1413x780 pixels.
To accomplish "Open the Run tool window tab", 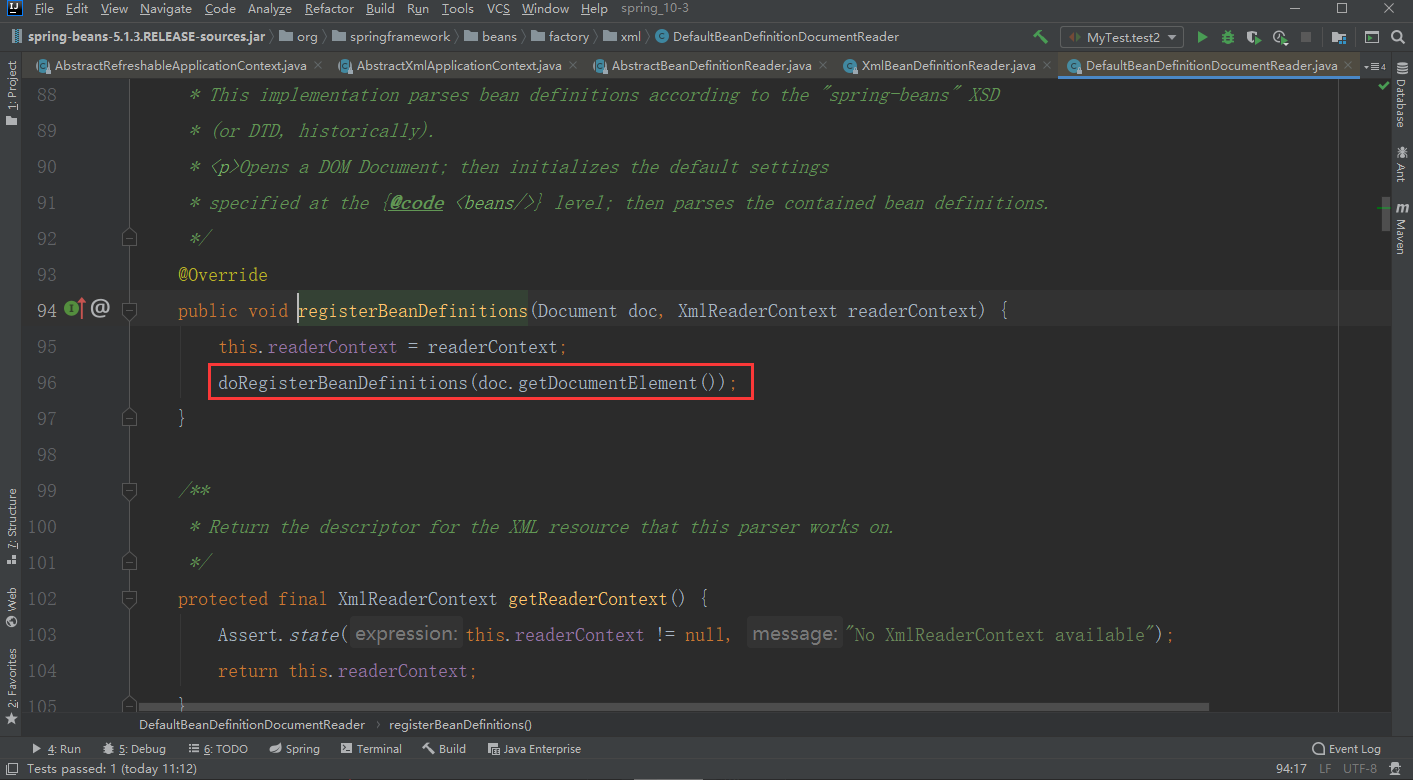I will pyautogui.click(x=56, y=749).
